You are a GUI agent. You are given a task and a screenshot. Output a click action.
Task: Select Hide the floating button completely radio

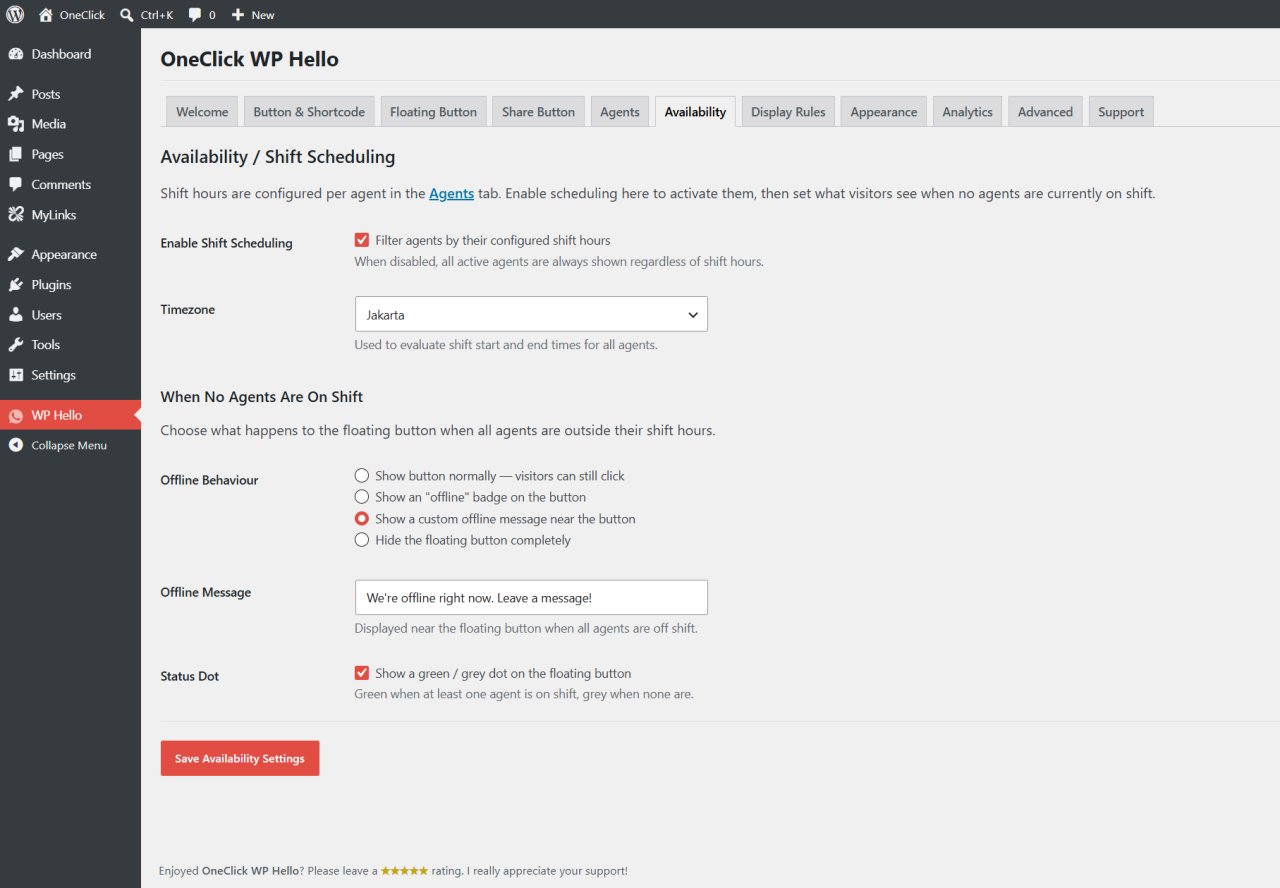[x=362, y=540]
